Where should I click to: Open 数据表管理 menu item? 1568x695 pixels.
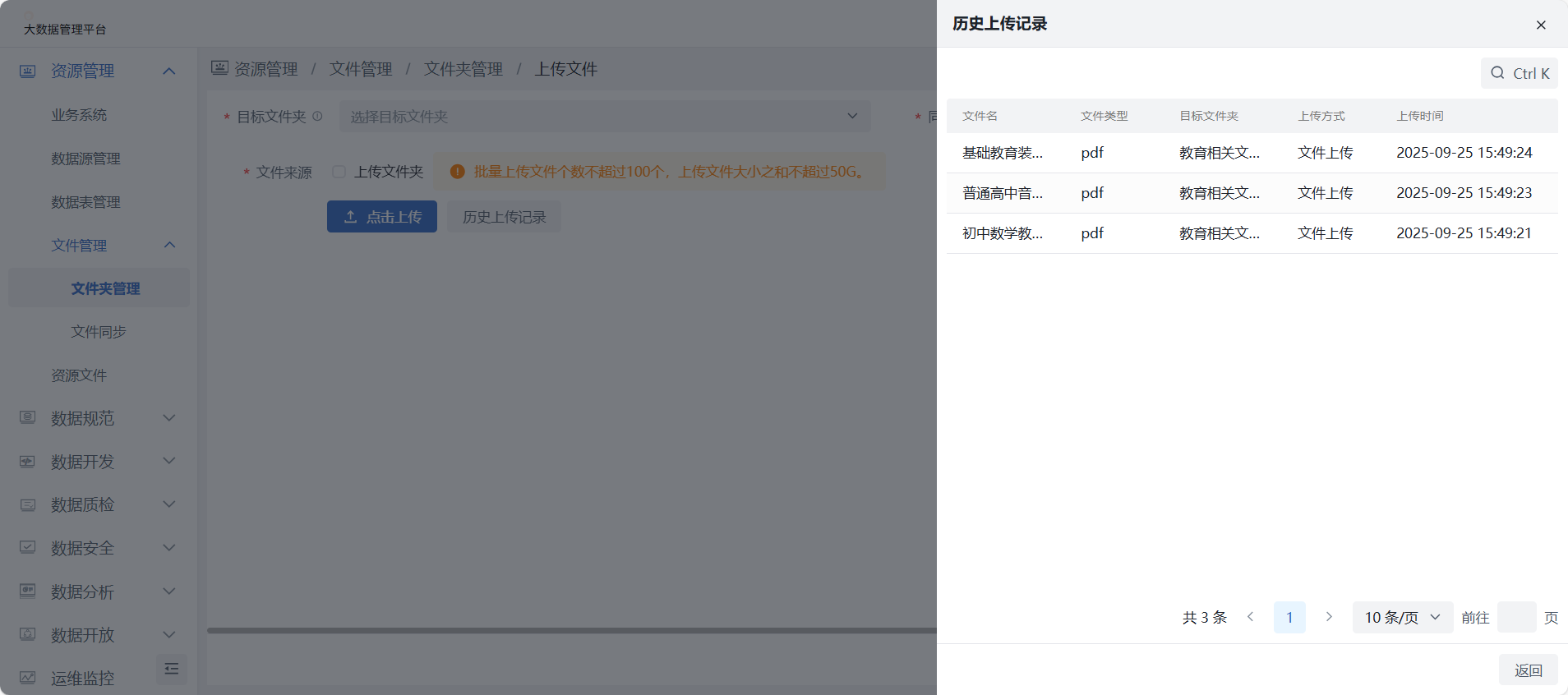(x=85, y=202)
